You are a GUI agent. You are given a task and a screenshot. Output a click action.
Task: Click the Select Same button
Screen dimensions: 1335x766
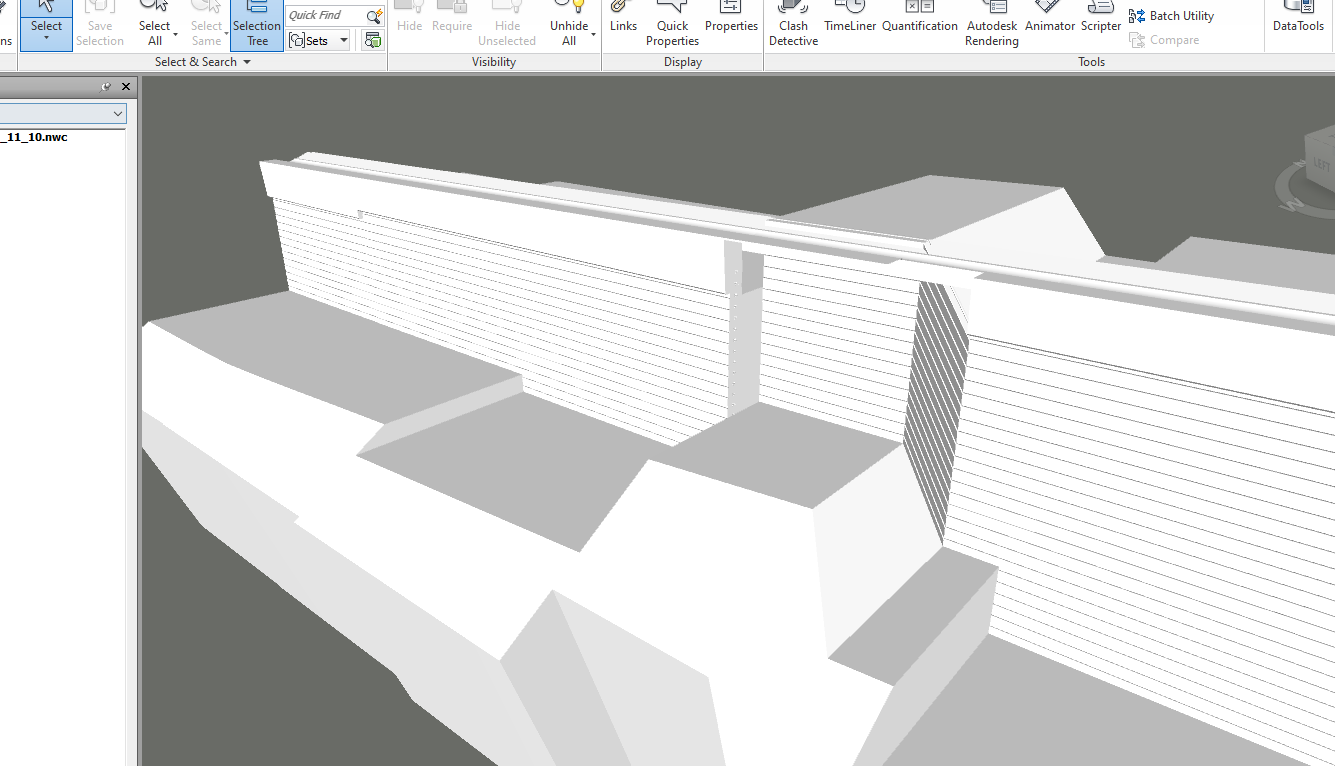[206, 25]
